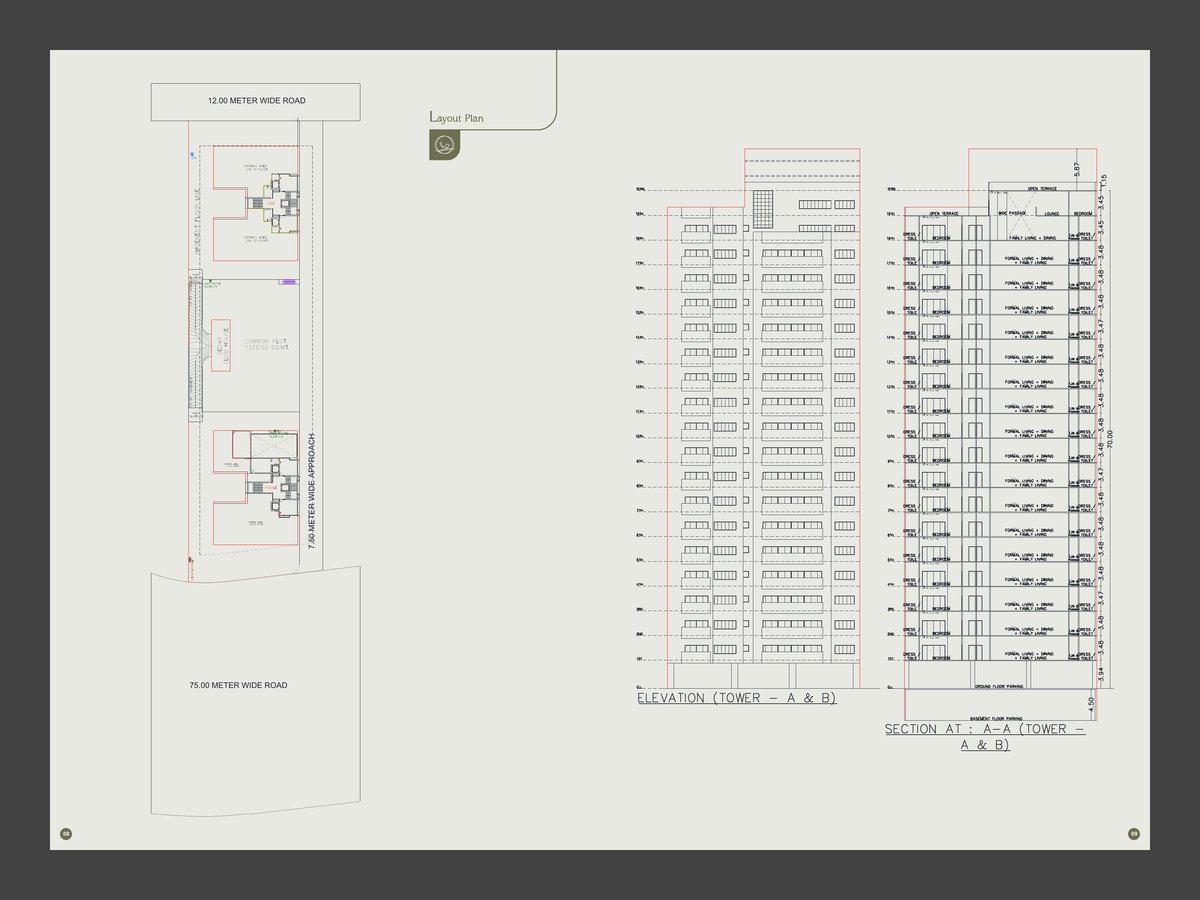Click the page 08 number badge
This screenshot has height=900, width=1200.
pos(66,834)
